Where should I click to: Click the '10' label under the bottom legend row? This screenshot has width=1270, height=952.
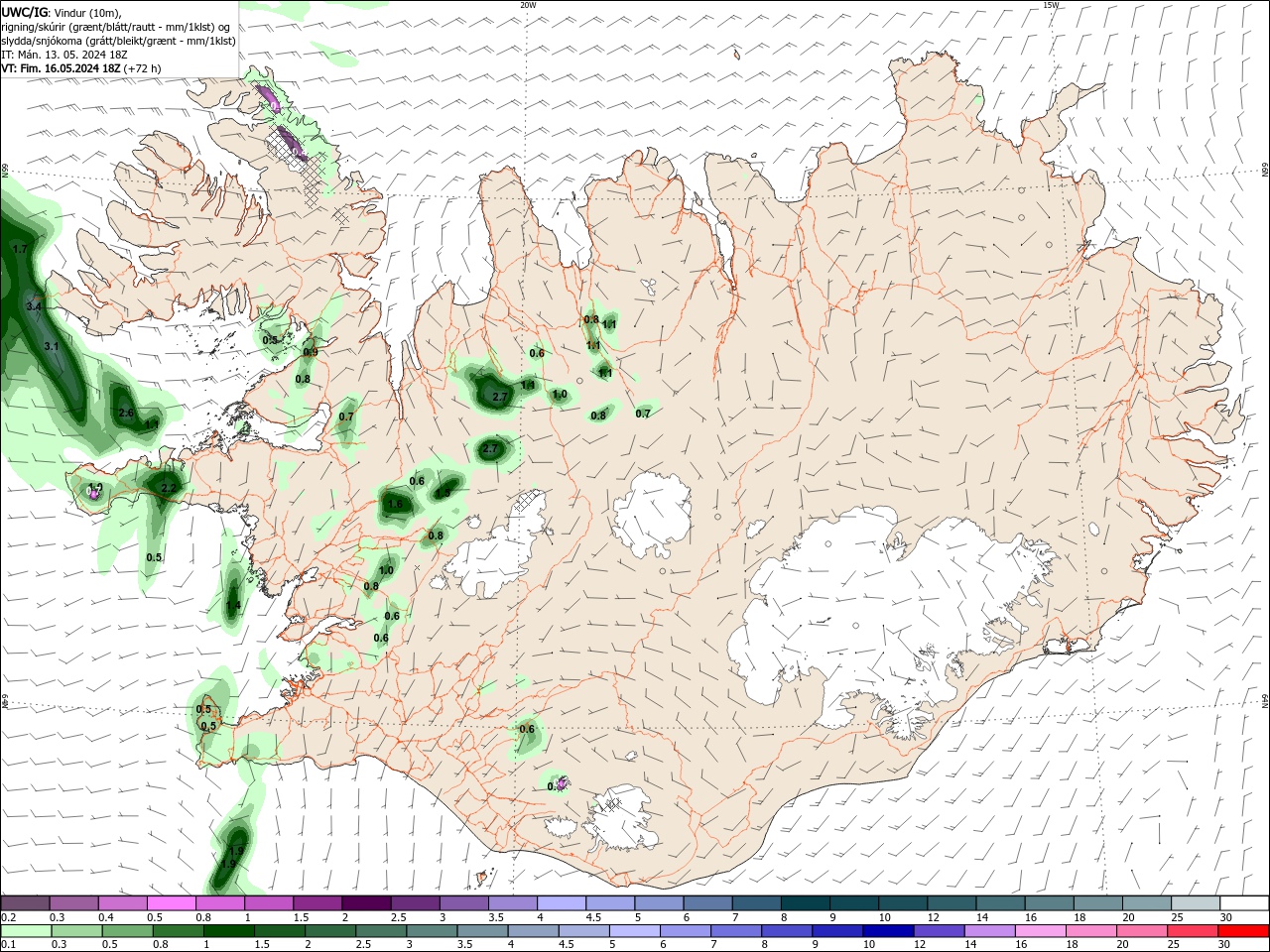pyautogui.click(x=869, y=945)
